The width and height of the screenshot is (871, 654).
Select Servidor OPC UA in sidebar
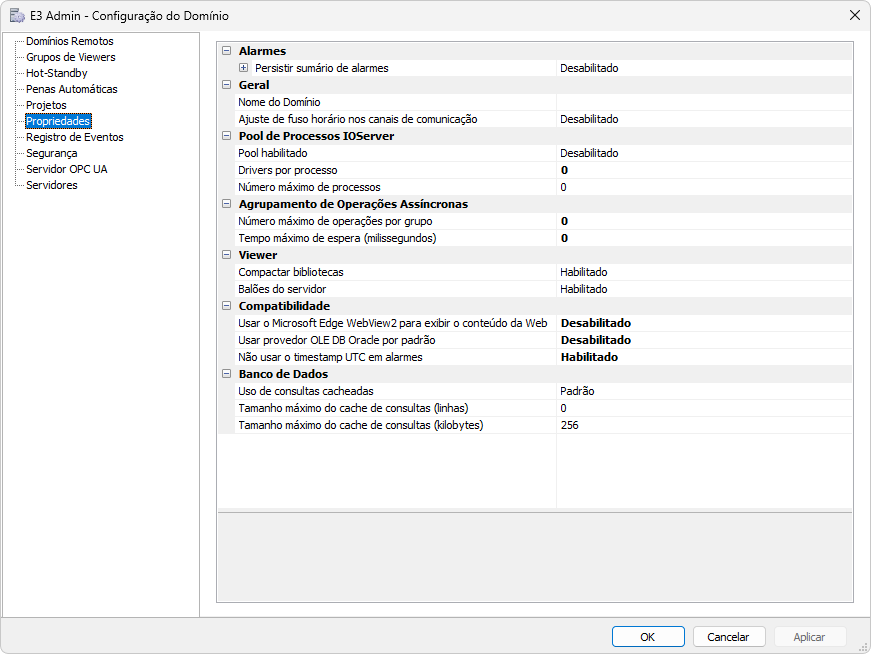[66, 169]
